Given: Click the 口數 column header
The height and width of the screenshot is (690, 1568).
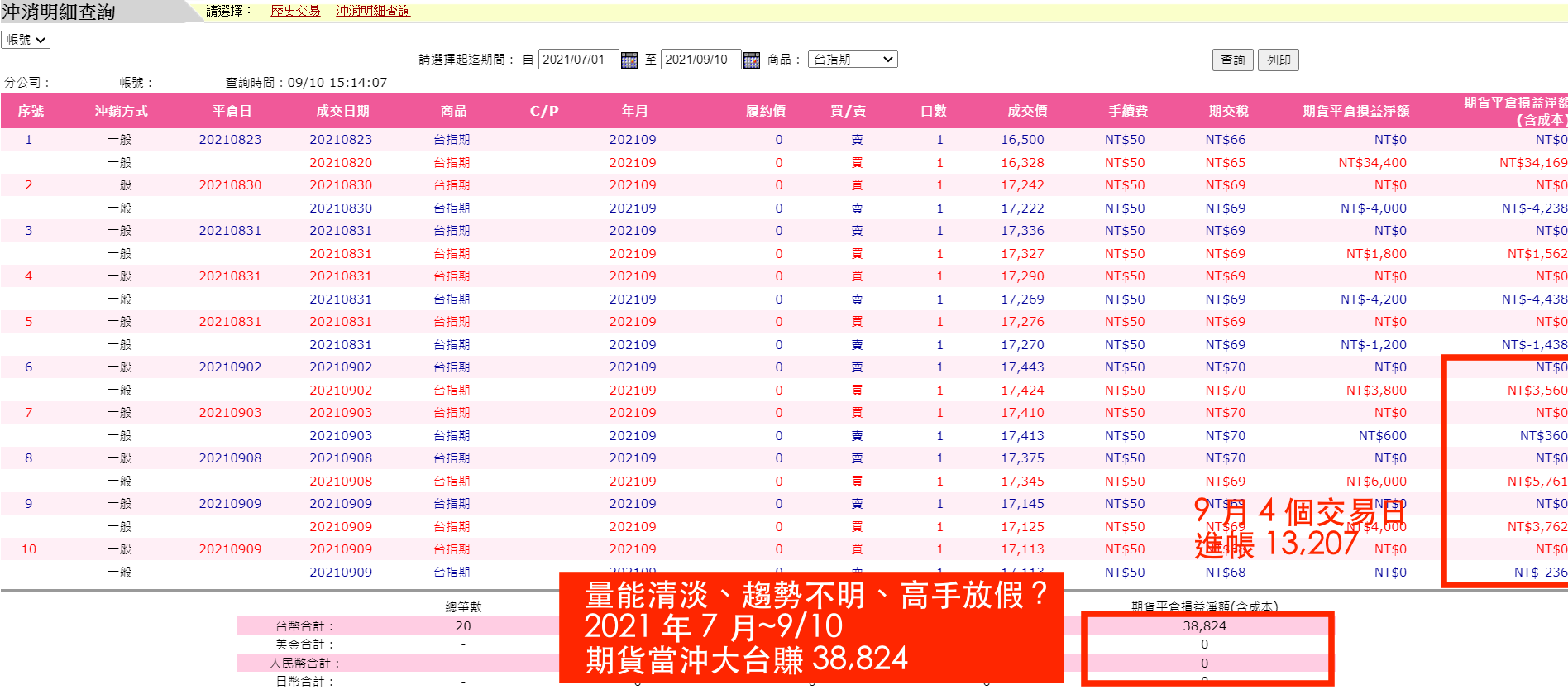Looking at the screenshot, I should click(934, 111).
